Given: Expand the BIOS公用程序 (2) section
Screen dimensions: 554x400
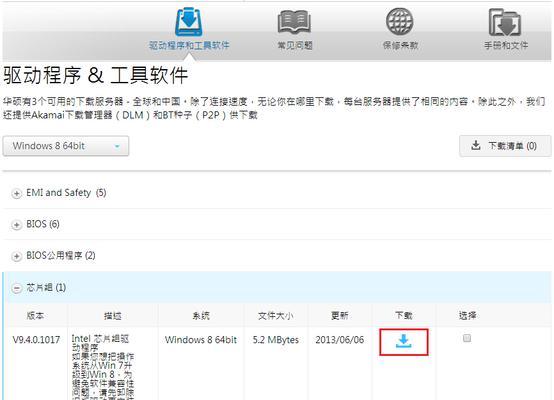Looking at the screenshot, I should click(x=60, y=255).
